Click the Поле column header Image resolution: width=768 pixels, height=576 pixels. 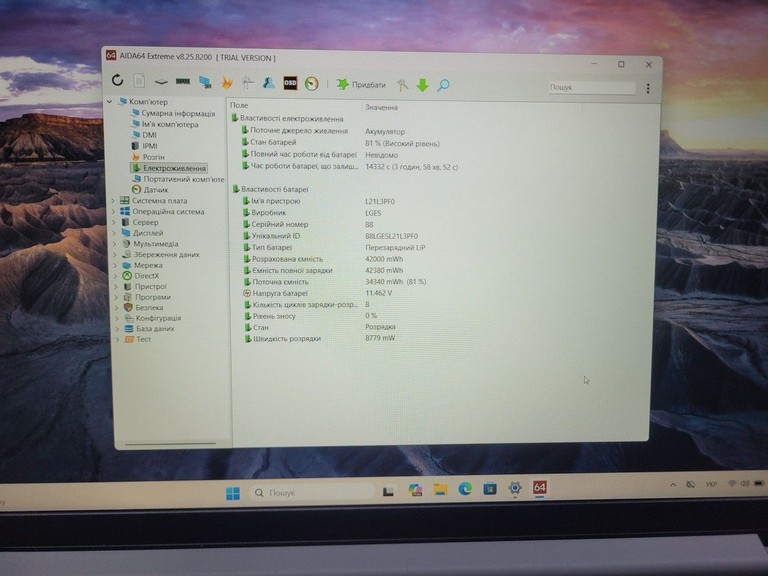point(240,105)
